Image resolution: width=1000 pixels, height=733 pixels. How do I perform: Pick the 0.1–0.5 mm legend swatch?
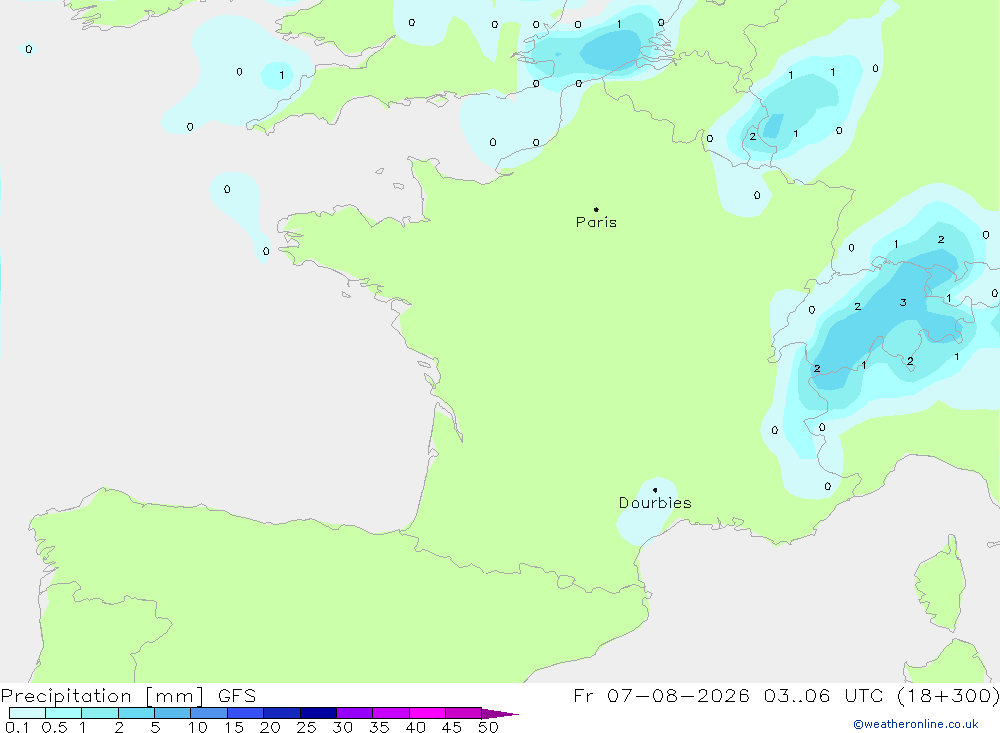27,713
